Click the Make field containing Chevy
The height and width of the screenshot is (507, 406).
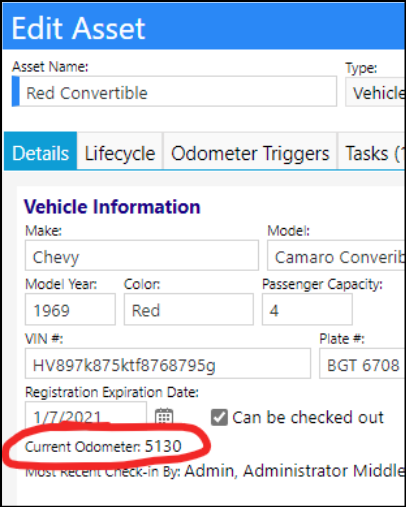tap(142, 255)
